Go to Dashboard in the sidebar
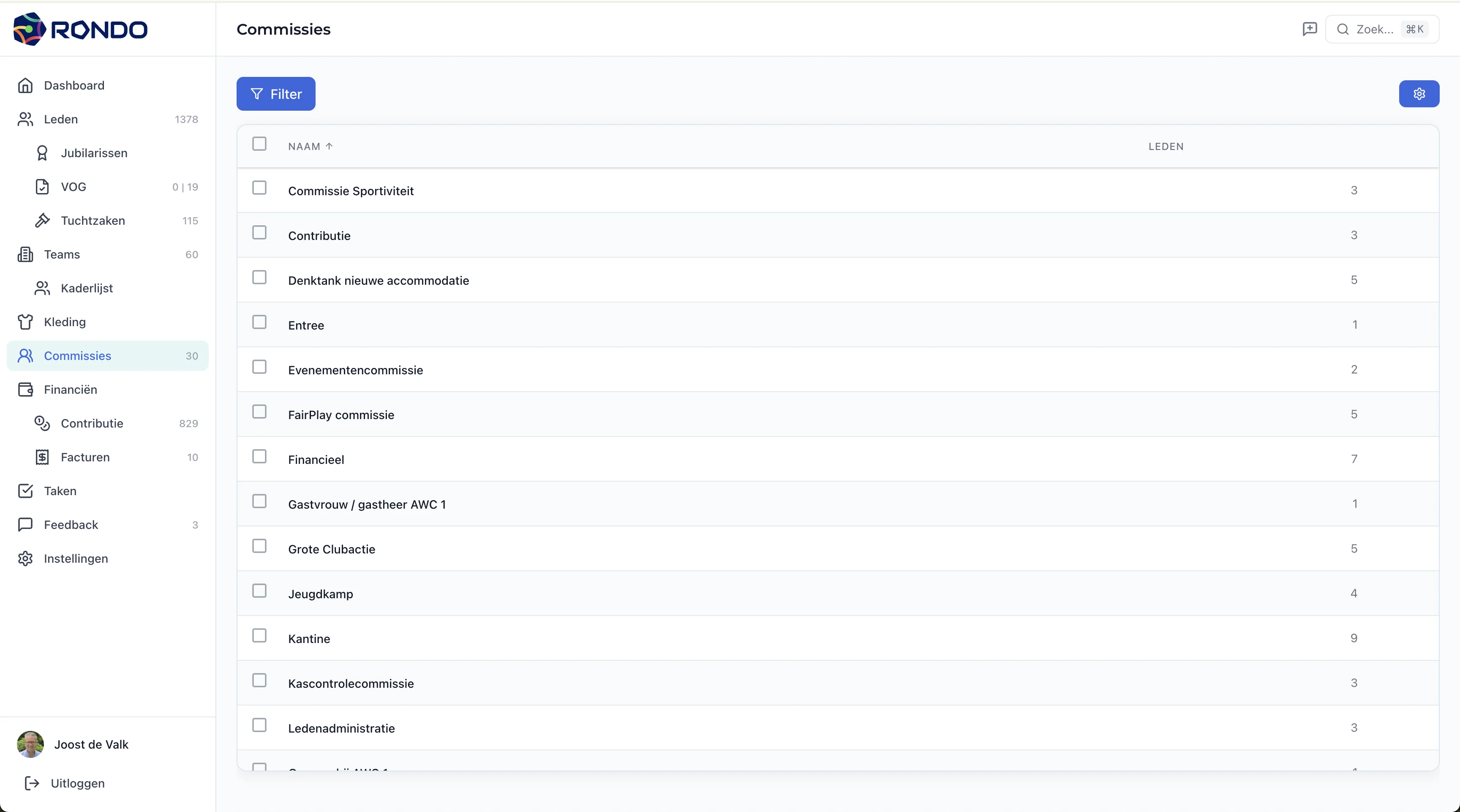The width and height of the screenshot is (1460, 812). click(74, 86)
